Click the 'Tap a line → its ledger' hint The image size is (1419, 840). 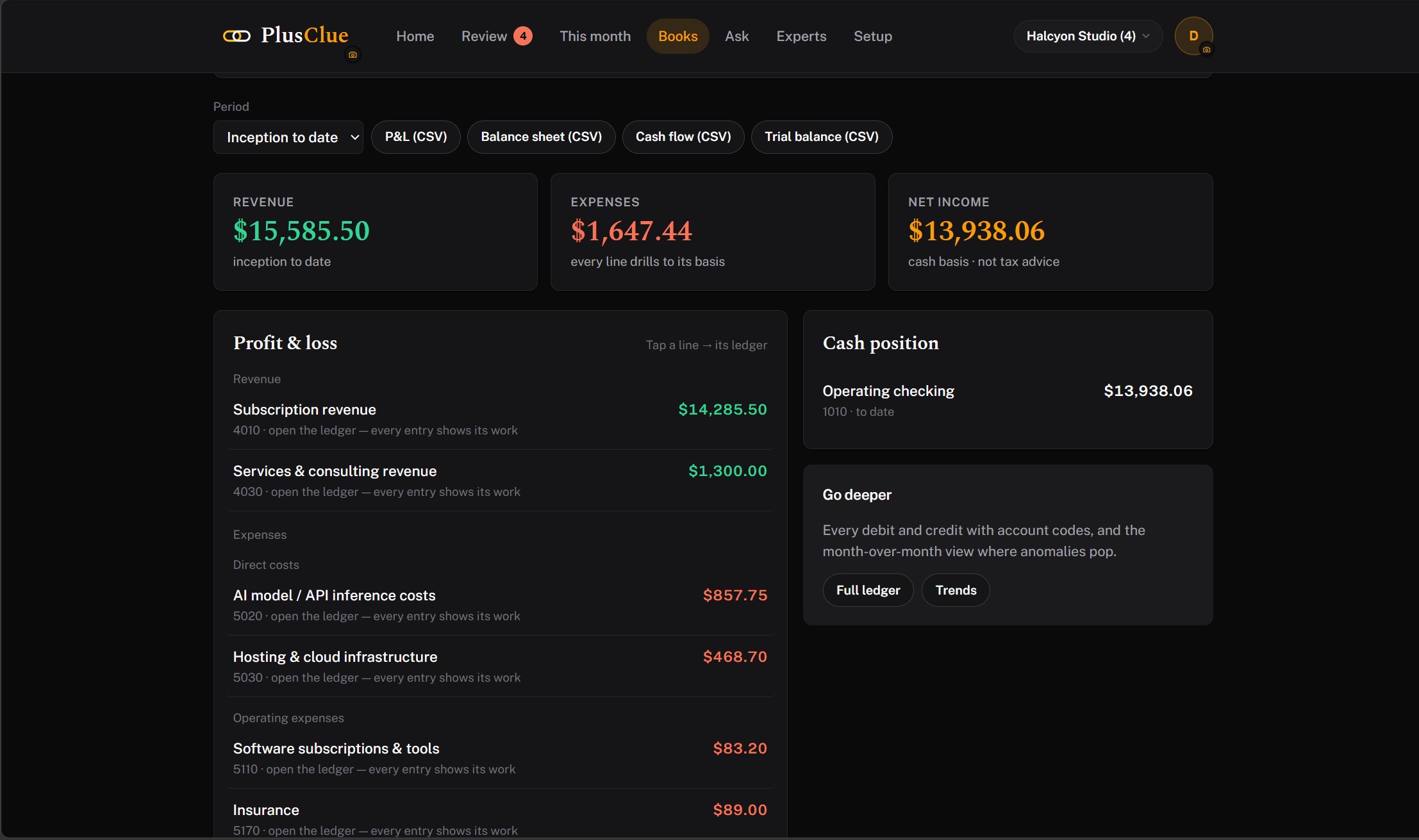[706, 345]
